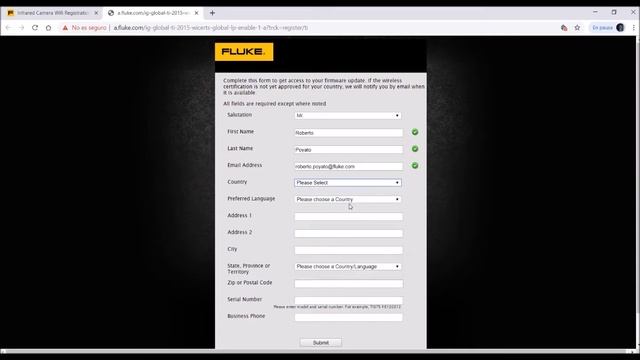Submit the registration form
This screenshot has height=360, width=640.
tap(321, 342)
